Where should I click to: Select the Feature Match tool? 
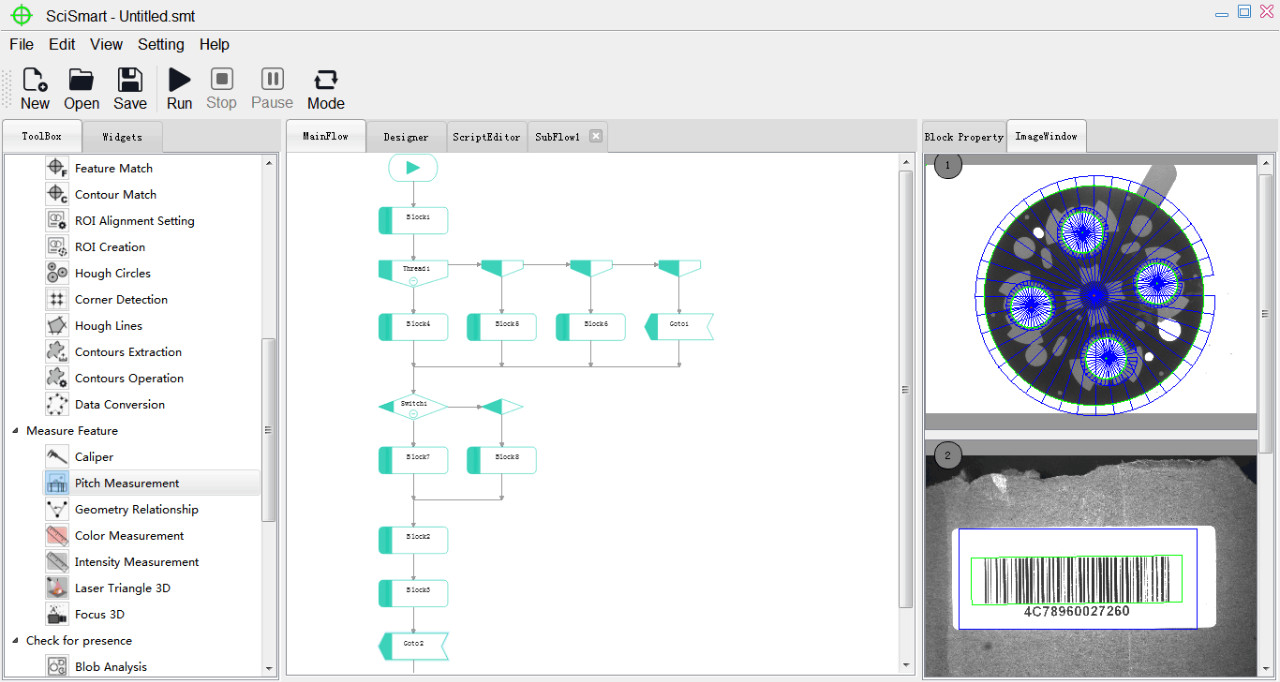pyautogui.click(x=114, y=168)
